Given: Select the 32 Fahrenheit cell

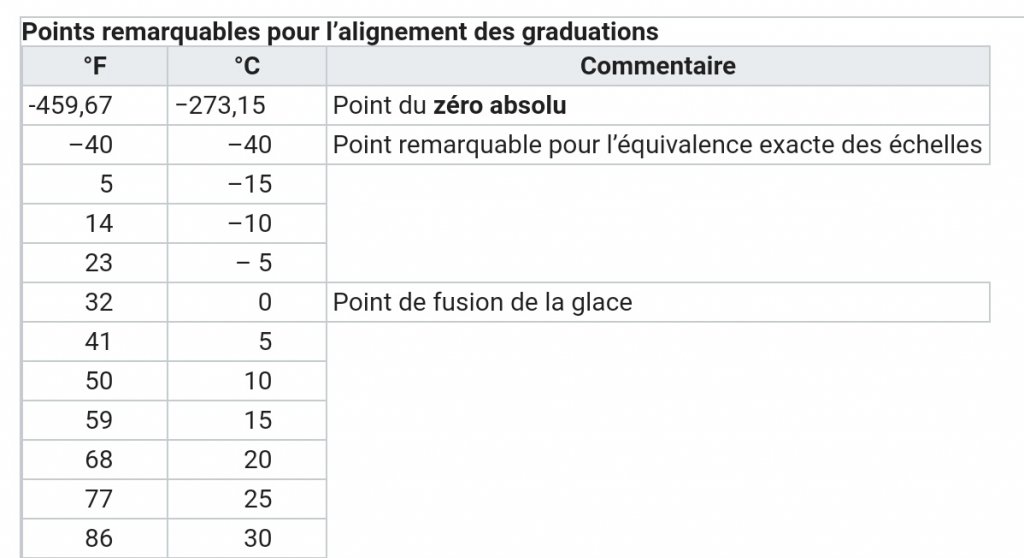Looking at the screenshot, I should click(95, 302).
